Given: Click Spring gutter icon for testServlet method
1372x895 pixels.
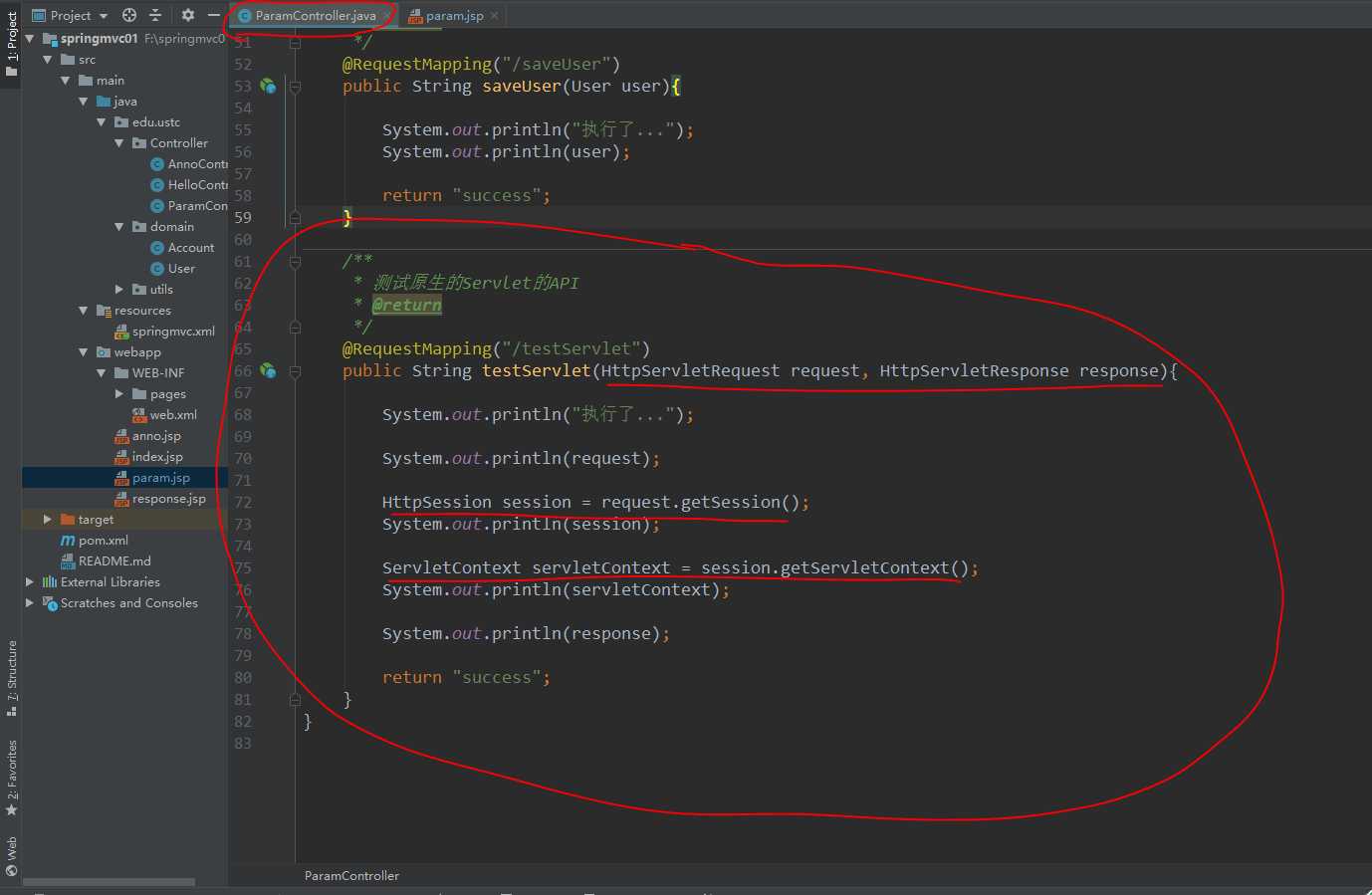Looking at the screenshot, I should coord(268,370).
